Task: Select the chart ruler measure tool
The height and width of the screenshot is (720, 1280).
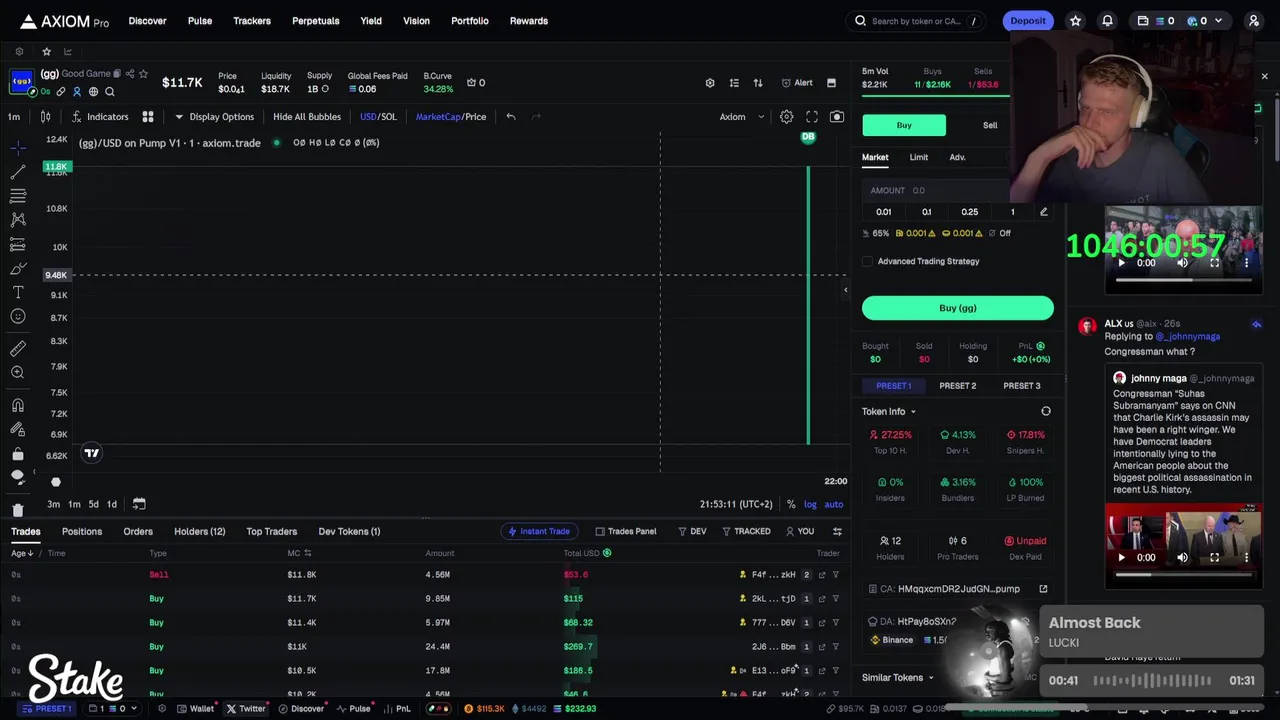Action: pyautogui.click(x=18, y=348)
